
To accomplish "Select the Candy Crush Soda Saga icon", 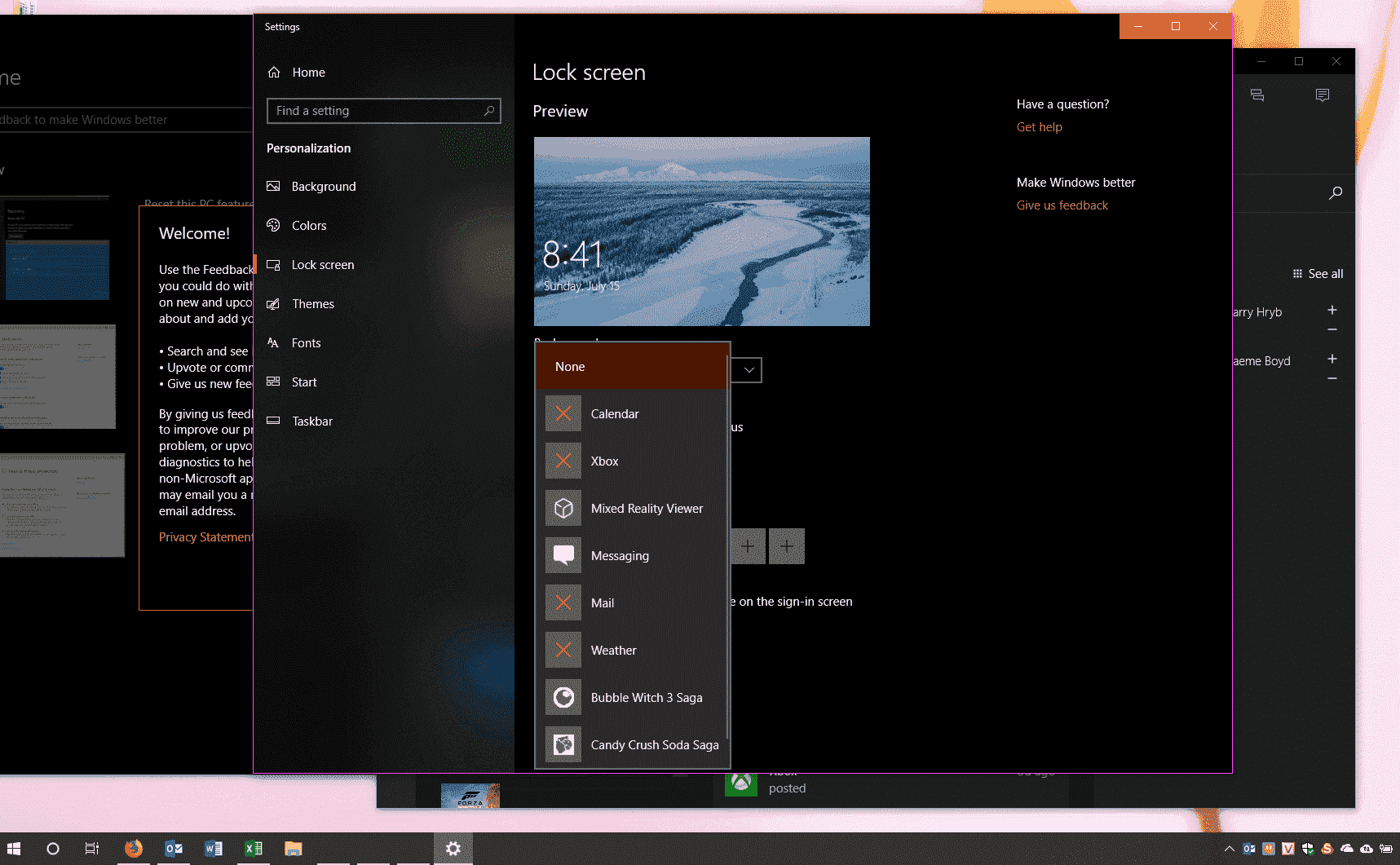I will tap(563, 745).
